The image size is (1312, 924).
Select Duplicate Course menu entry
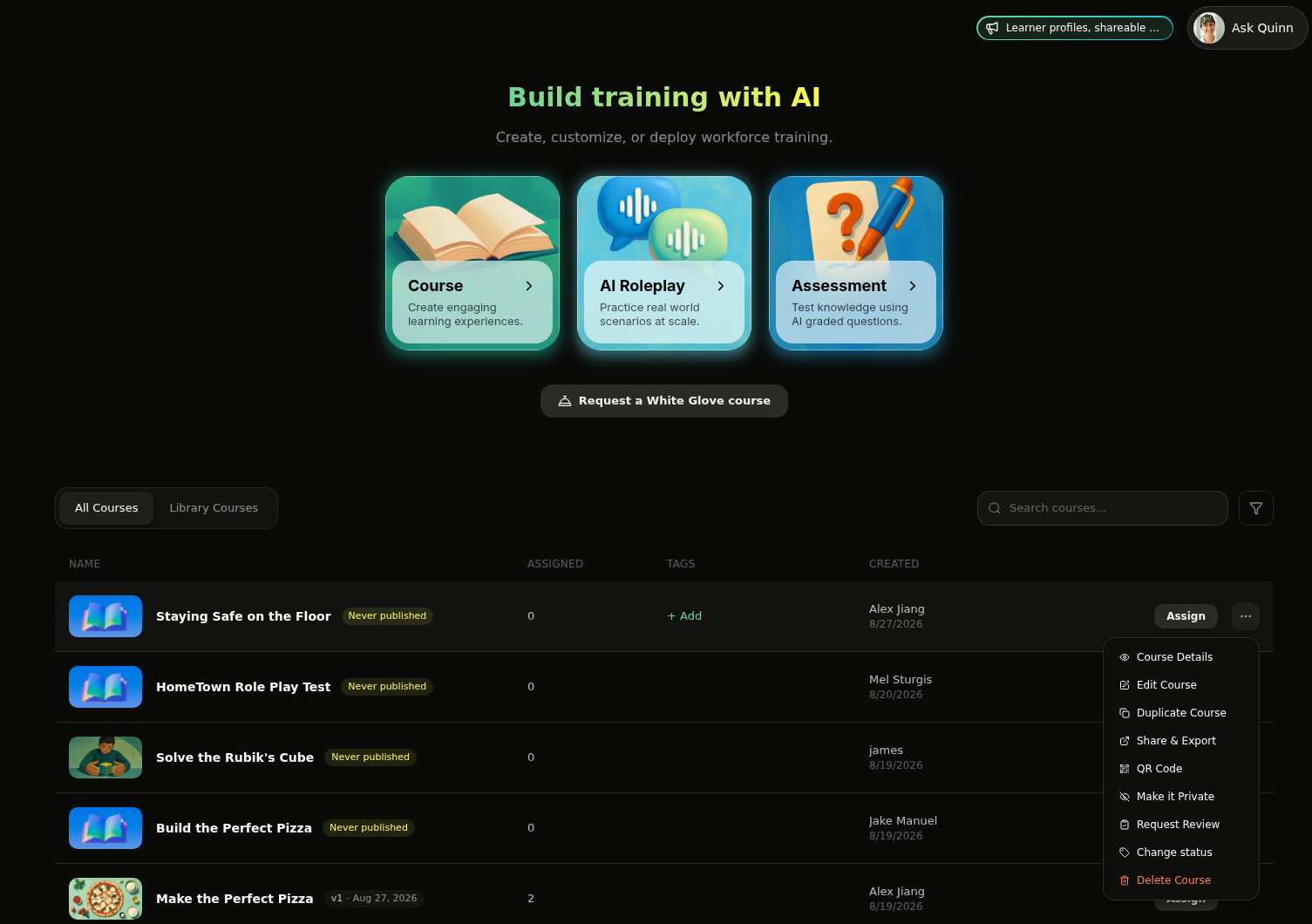click(1181, 713)
